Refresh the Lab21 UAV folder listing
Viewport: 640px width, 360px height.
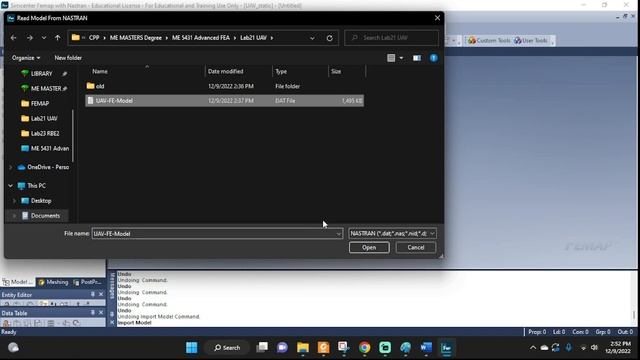(329, 38)
